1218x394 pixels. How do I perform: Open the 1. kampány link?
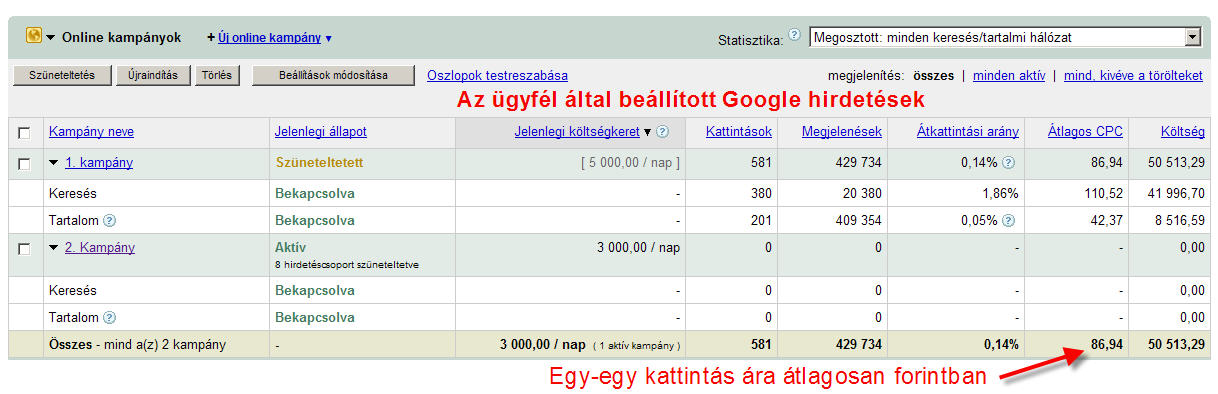pos(98,163)
